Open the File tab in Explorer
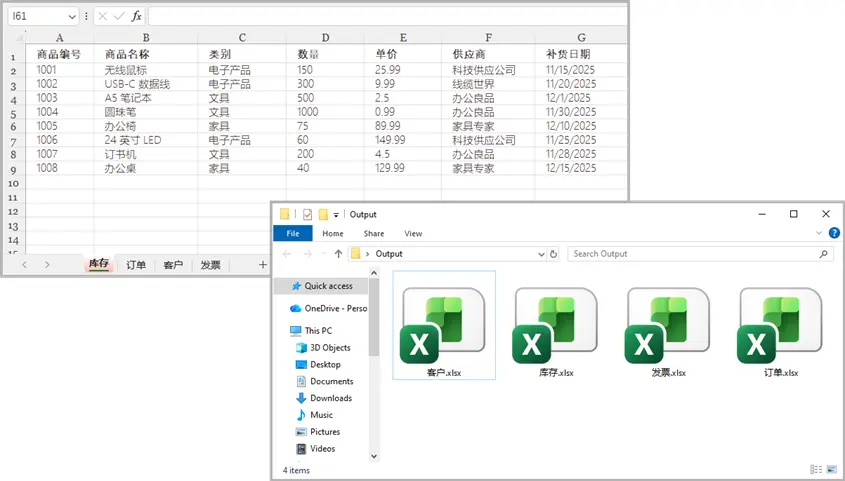 (x=293, y=233)
